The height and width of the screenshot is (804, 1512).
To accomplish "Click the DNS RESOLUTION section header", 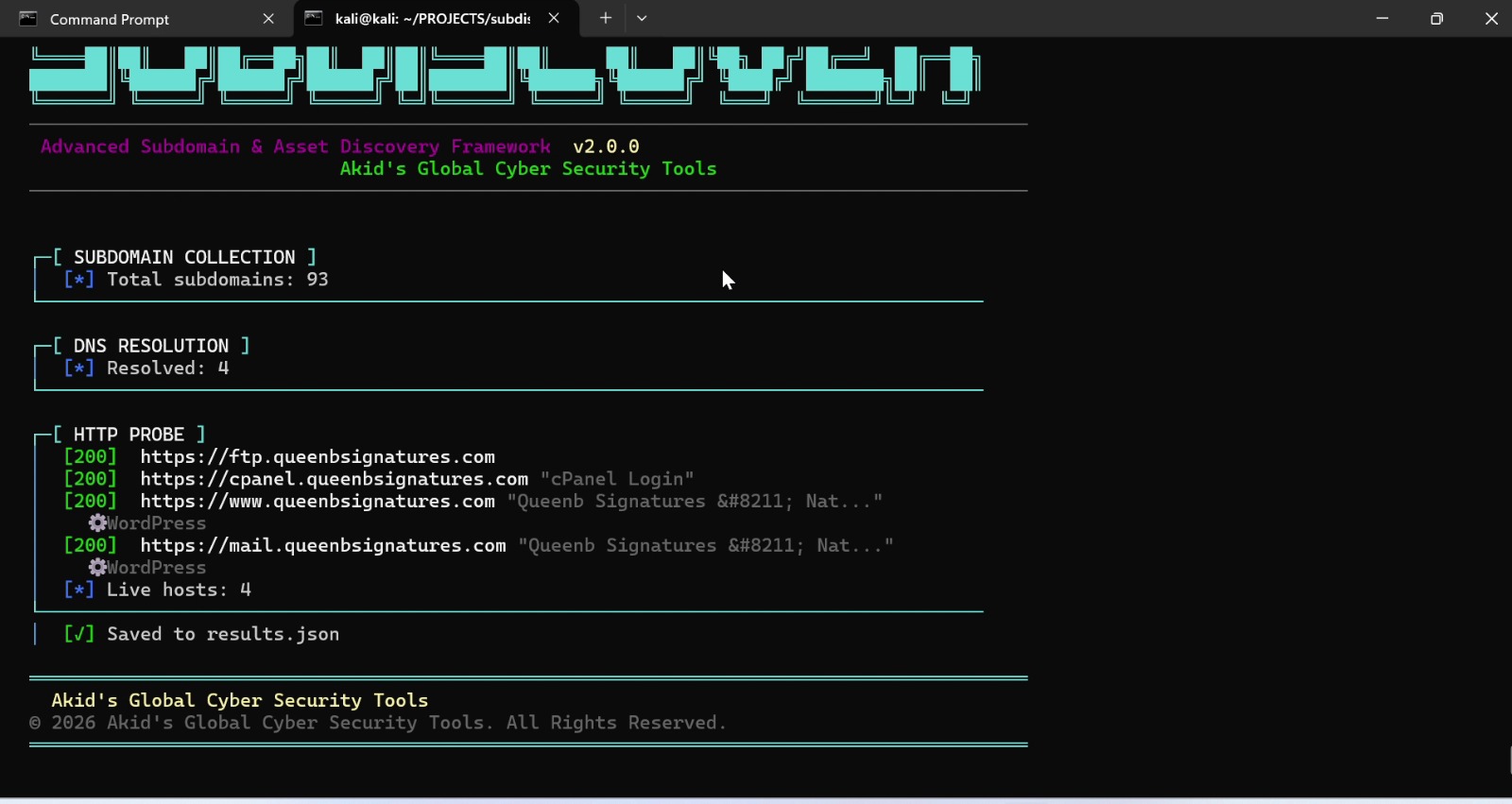I will coord(151,346).
